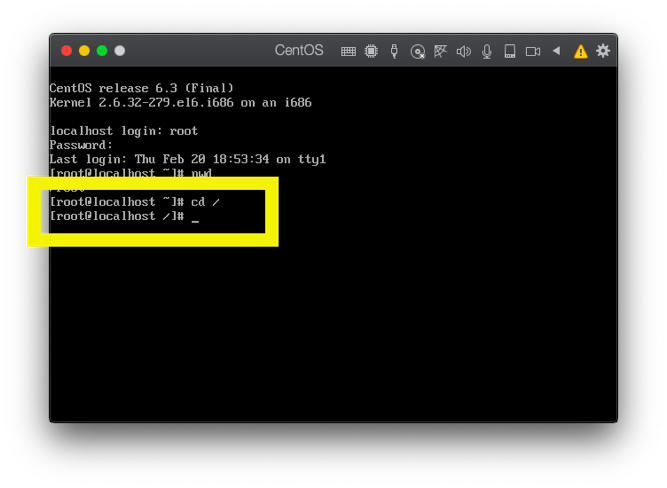Click the 'Last login: Thu Feb 20' line
This screenshot has height=488, width=667.
[x=188, y=159]
